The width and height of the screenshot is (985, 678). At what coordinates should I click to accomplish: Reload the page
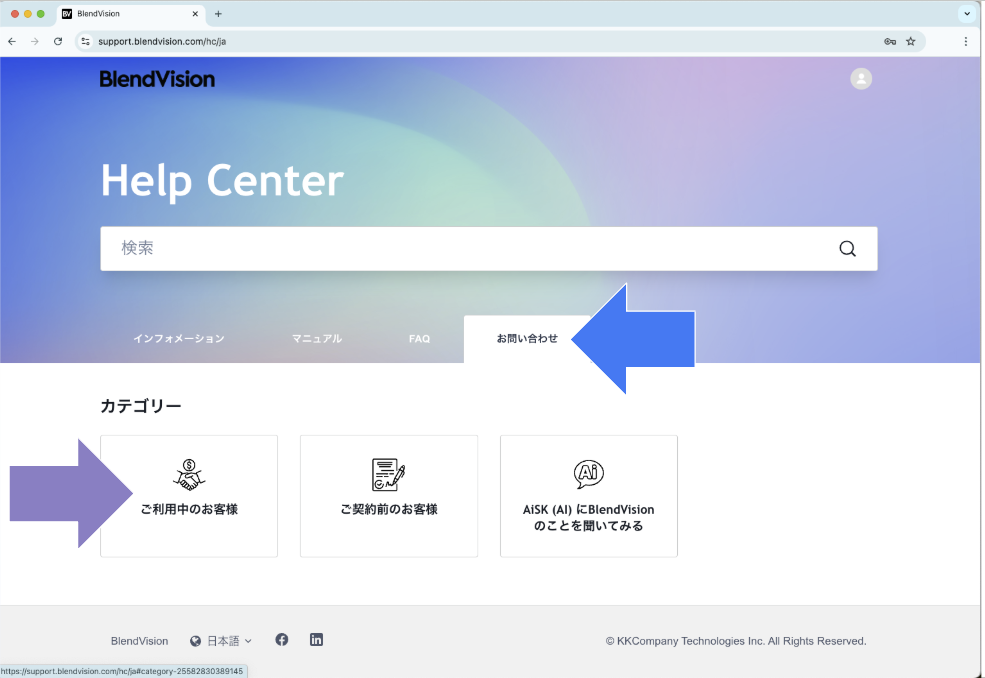tap(58, 41)
